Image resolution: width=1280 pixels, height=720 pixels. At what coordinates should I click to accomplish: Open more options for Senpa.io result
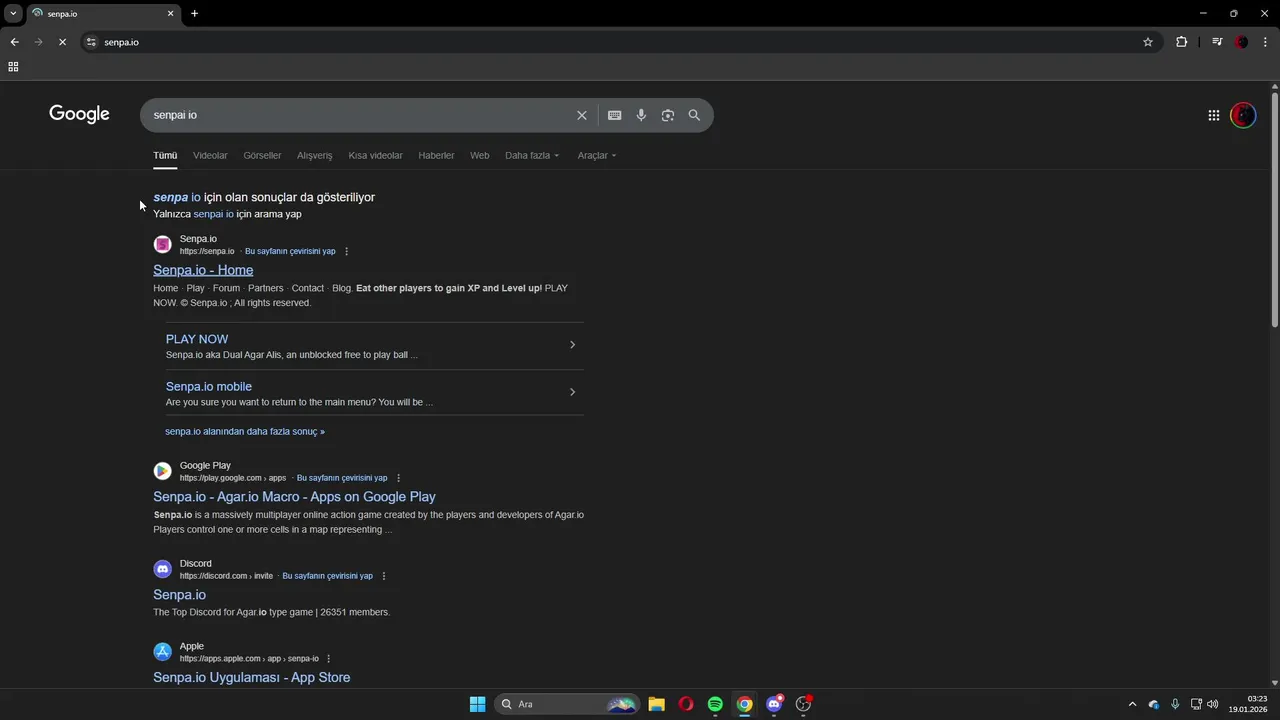347,251
